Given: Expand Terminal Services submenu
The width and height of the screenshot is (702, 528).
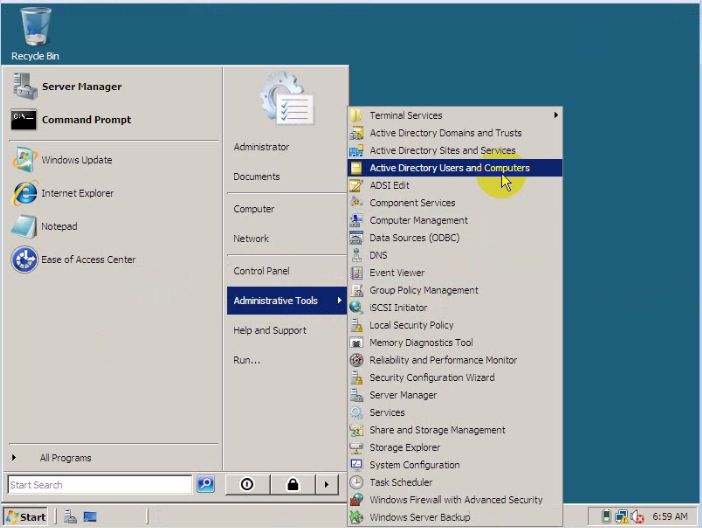Looking at the screenshot, I should click(x=455, y=116).
